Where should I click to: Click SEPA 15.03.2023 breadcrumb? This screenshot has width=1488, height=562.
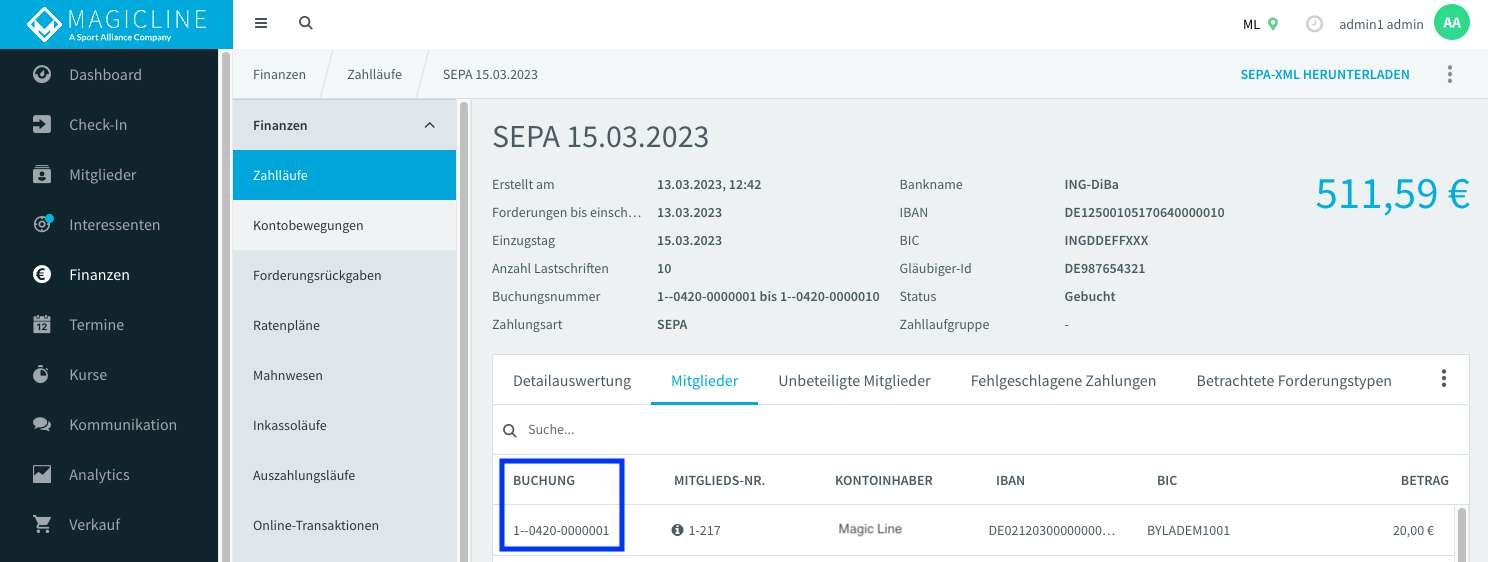pyautogui.click(x=490, y=74)
